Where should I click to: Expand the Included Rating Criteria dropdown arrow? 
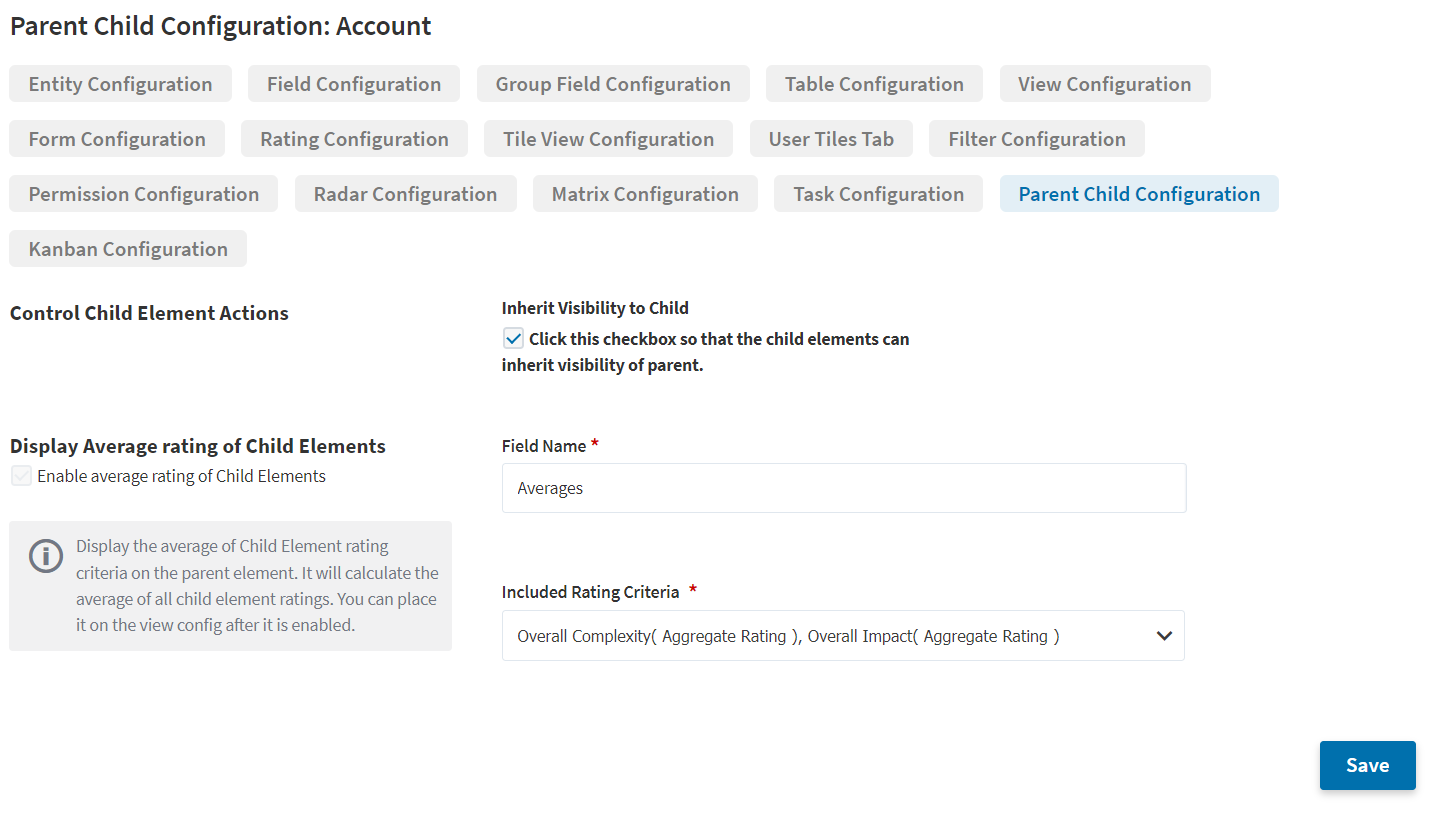[1163, 636]
